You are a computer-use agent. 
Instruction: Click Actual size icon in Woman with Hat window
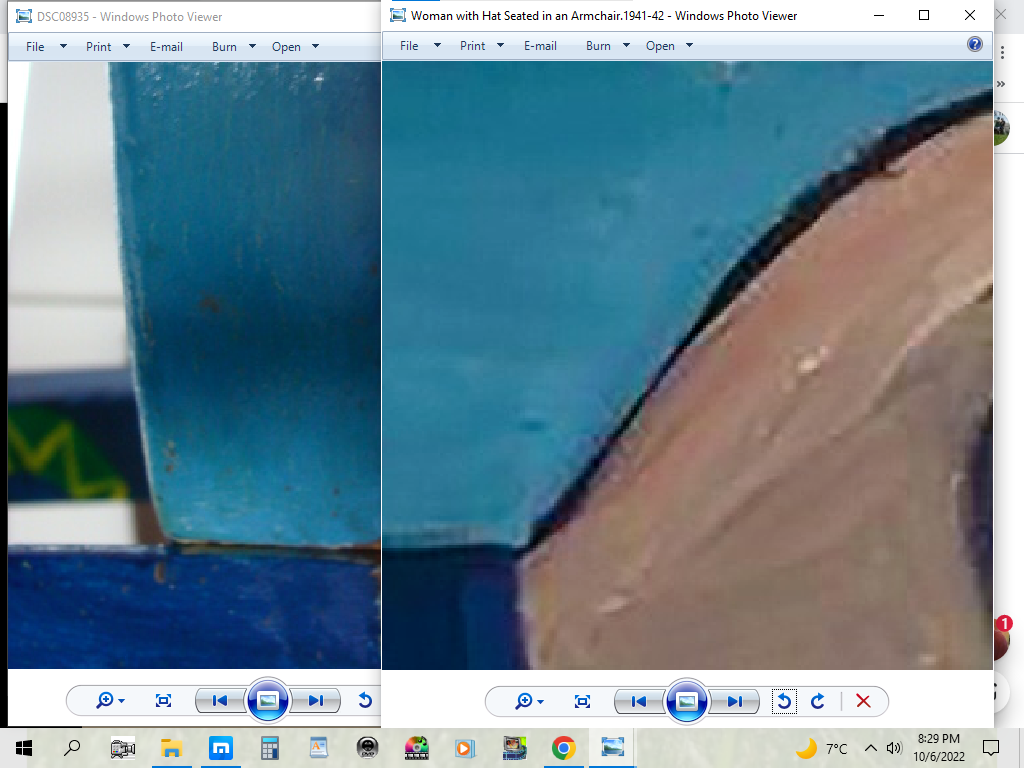click(x=582, y=701)
